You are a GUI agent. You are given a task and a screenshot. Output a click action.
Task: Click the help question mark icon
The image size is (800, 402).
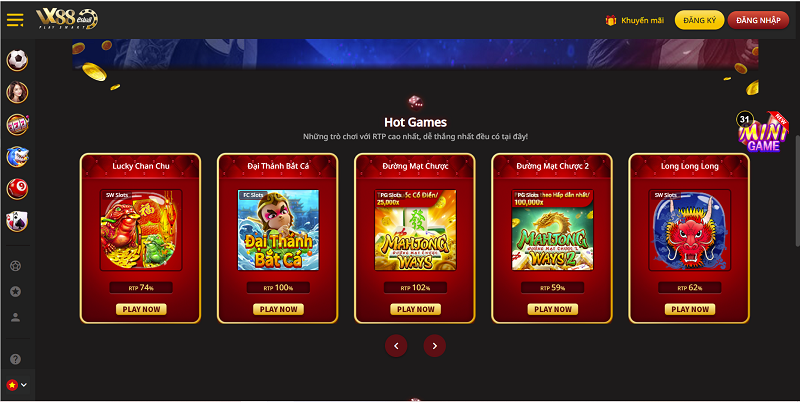[x=16, y=359]
